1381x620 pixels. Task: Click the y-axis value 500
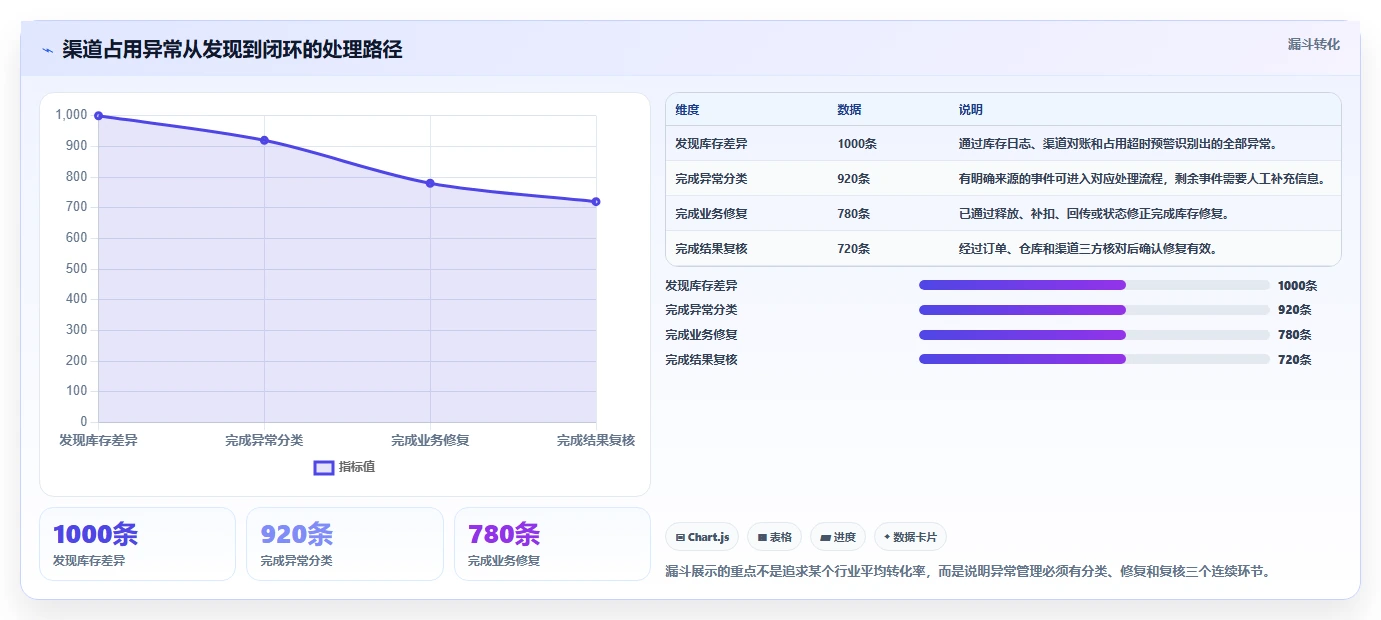point(76,269)
